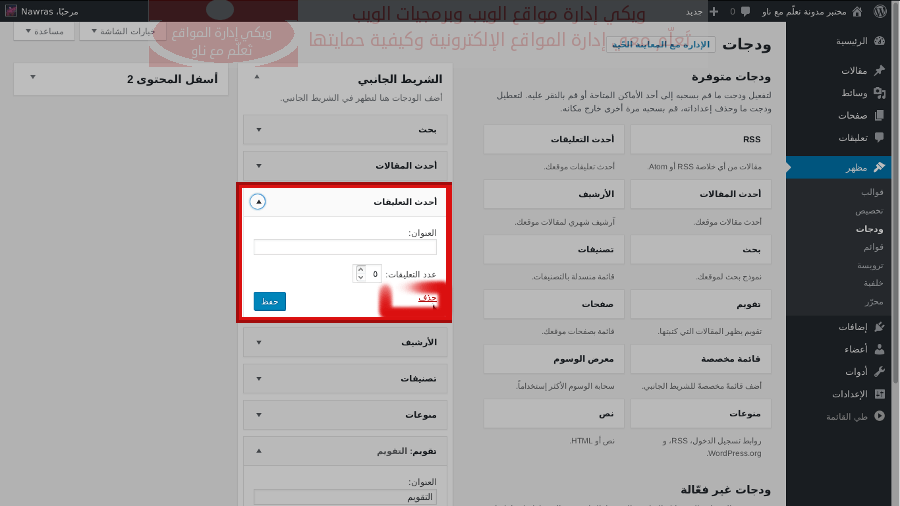Click the WordPress logo in admin bar
Viewport: 900px width, 506px height.
click(880, 11)
